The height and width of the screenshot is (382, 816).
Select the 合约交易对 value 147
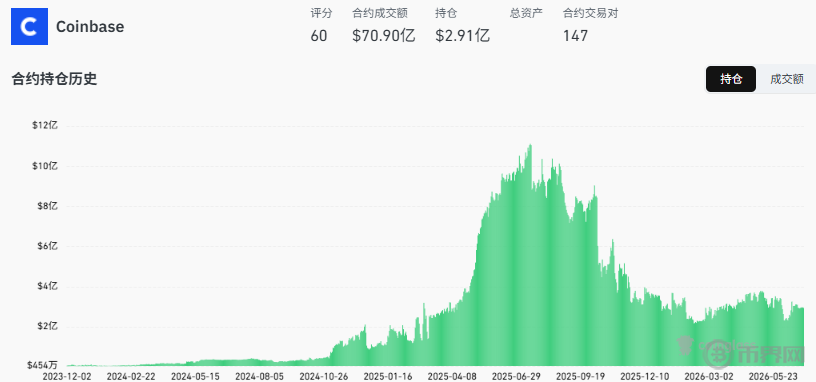576,36
